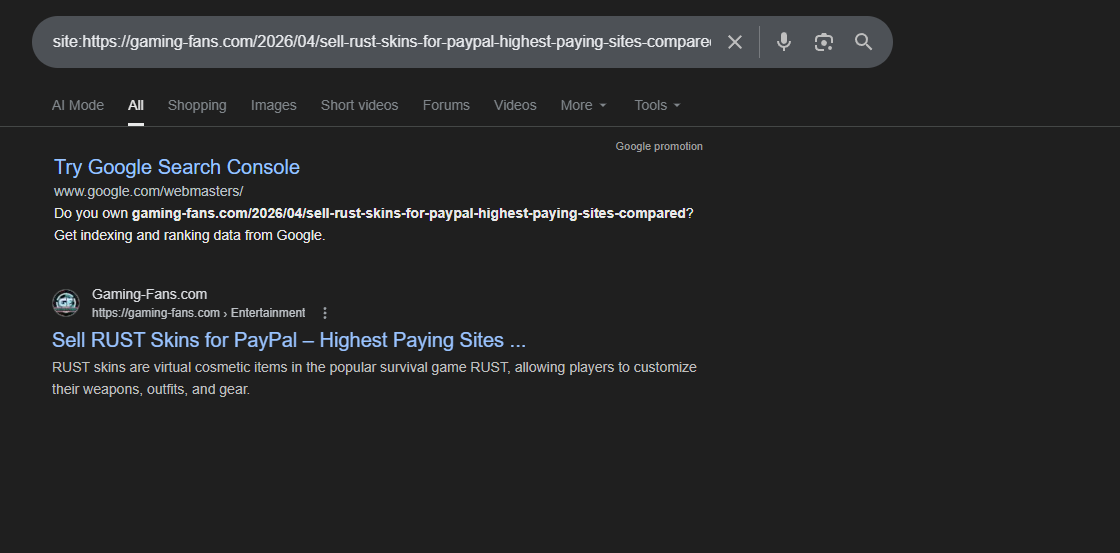The height and width of the screenshot is (553, 1120).
Task: Open the Forums tab
Action: (446, 105)
